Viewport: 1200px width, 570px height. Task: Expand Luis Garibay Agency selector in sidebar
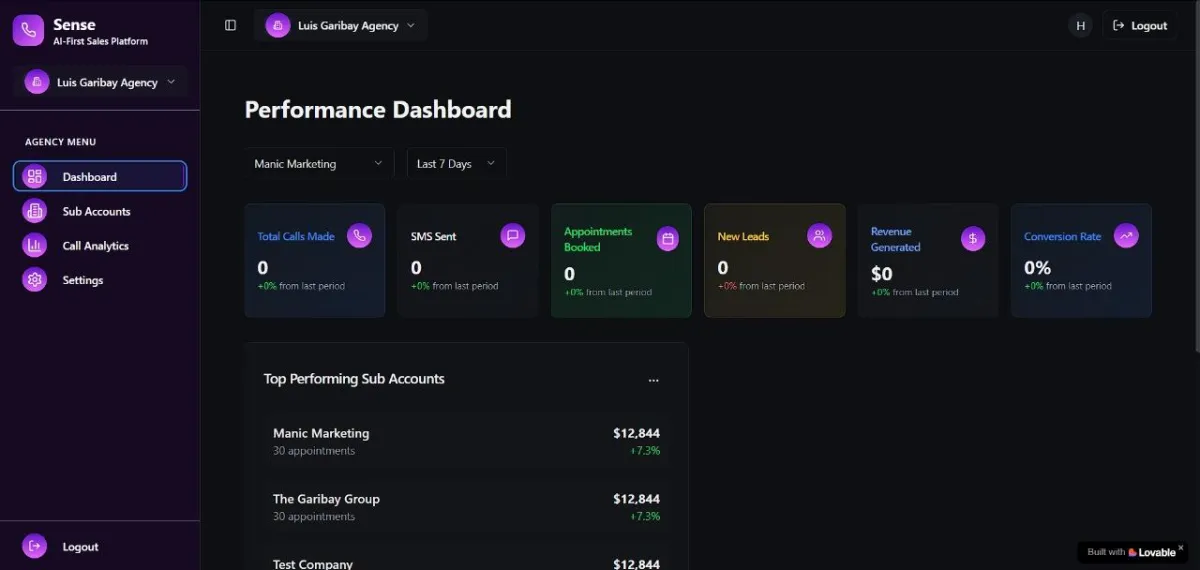coord(100,82)
